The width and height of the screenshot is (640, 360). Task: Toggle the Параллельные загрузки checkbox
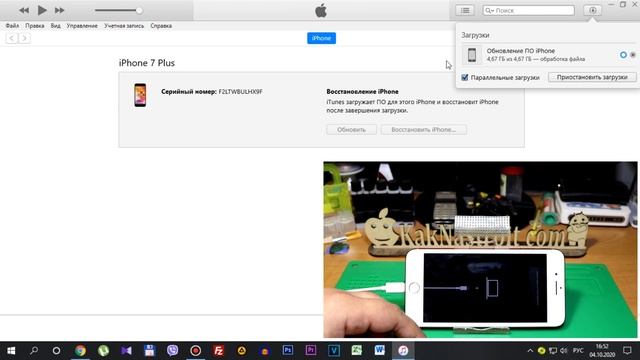[464, 78]
